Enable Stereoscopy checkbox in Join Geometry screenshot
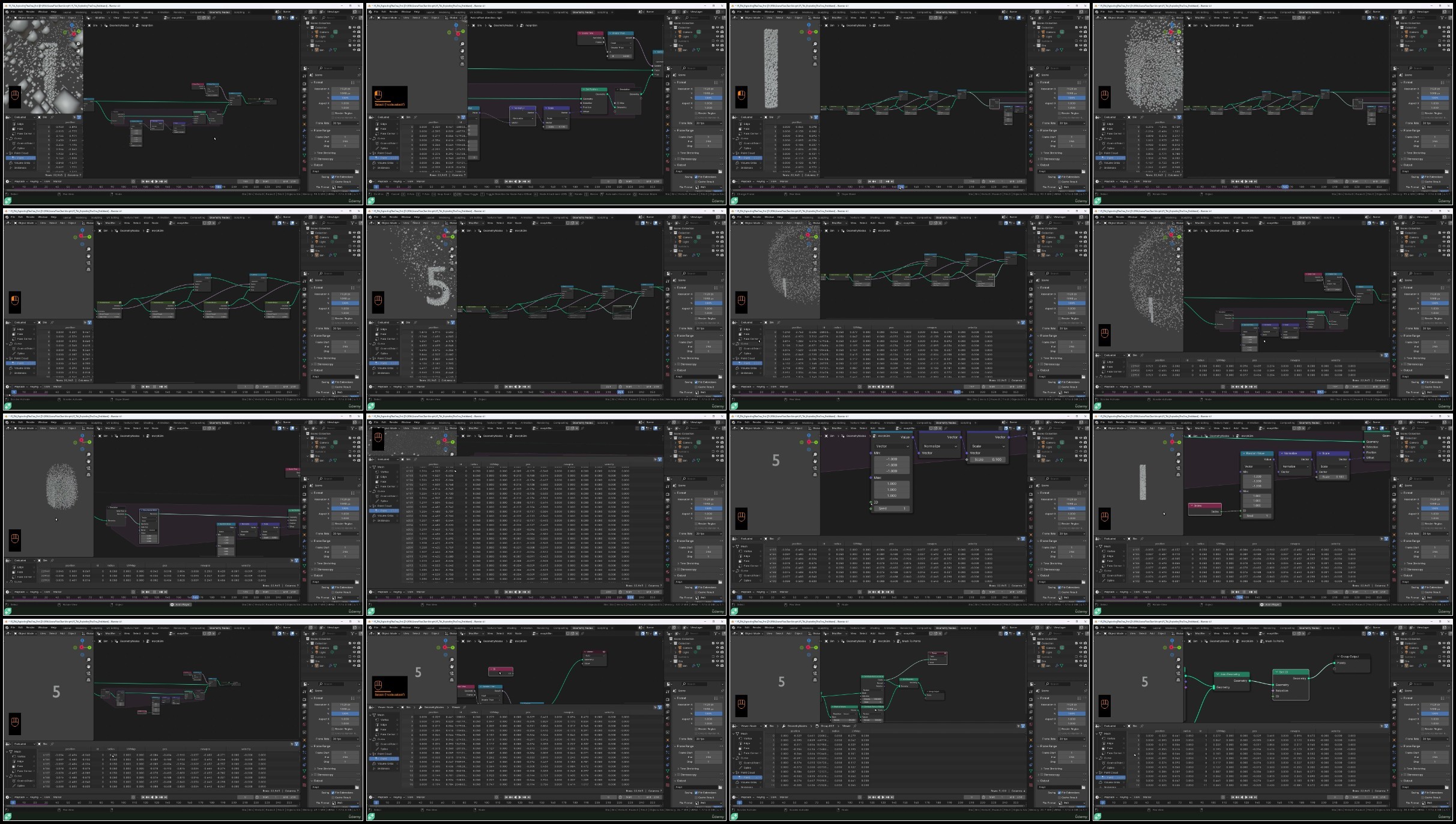 click(x=1405, y=775)
